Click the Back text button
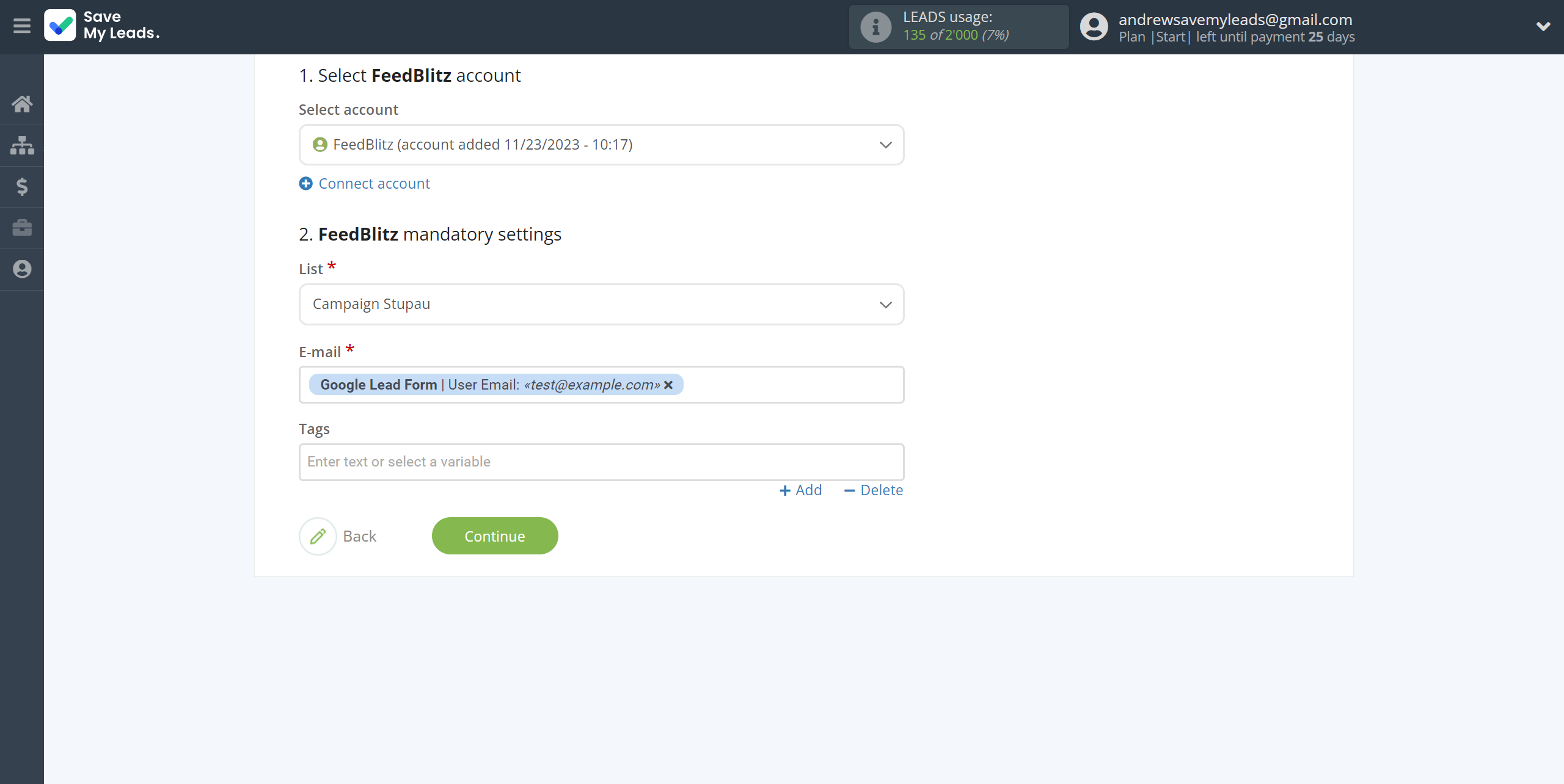The width and height of the screenshot is (1564, 784). [360, 537]
